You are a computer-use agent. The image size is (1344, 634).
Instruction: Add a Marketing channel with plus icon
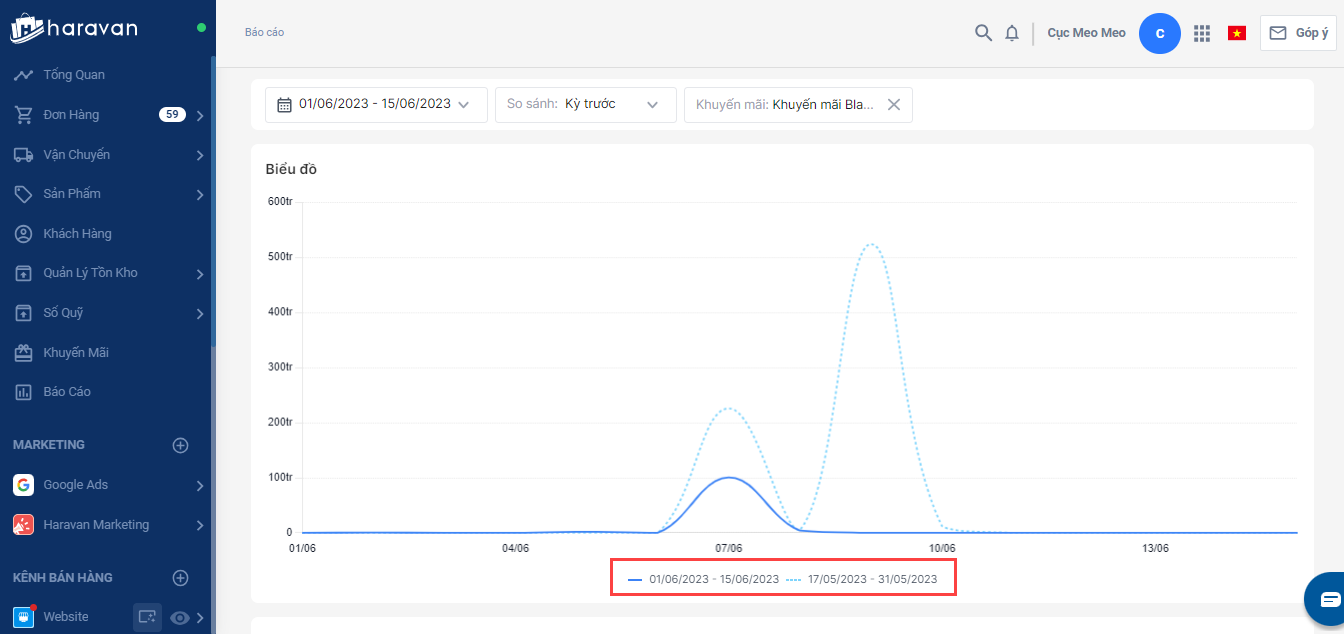tap(181, 445)
